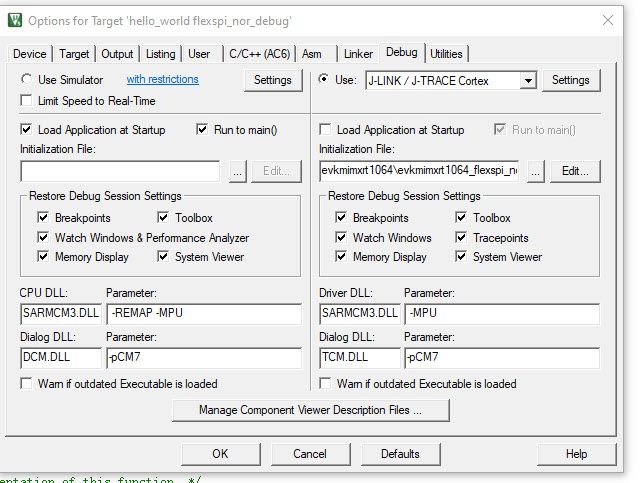Click the J-LINK -pCM7 parameter field

[x=502, y=358]
